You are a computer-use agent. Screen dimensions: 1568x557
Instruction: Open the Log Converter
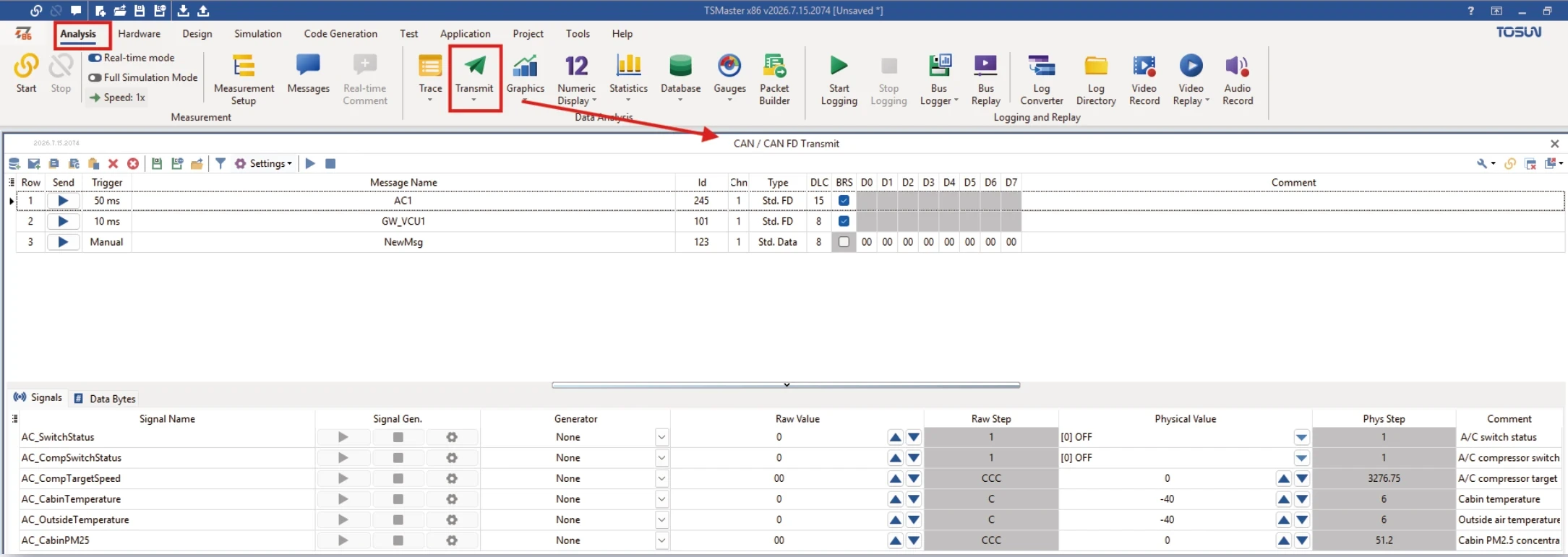1042,79
